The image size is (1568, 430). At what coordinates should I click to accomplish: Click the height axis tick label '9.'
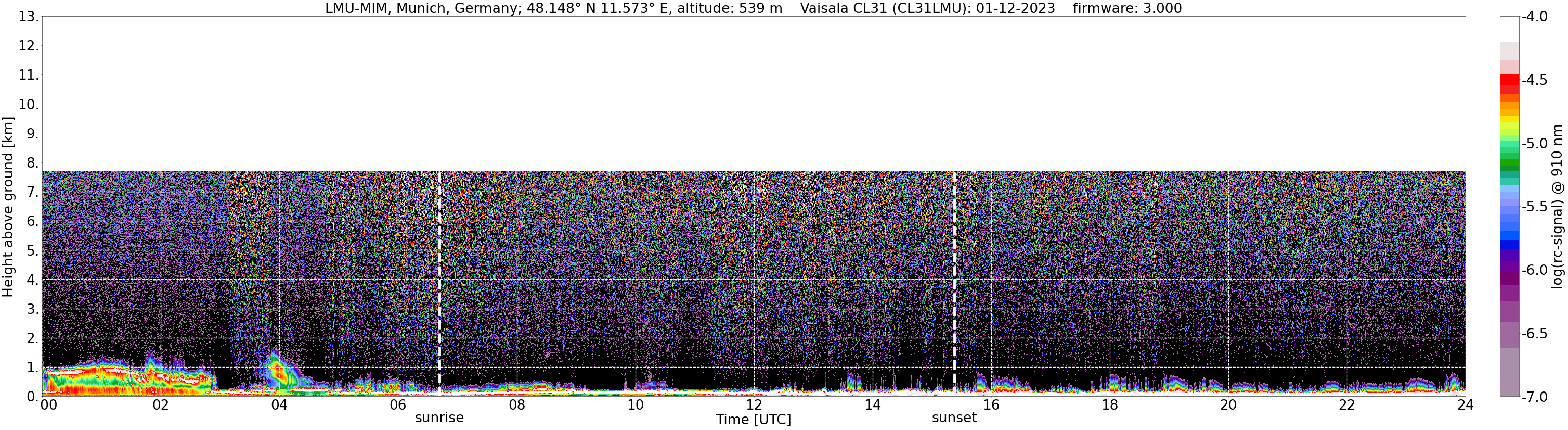tap(32, 134)
